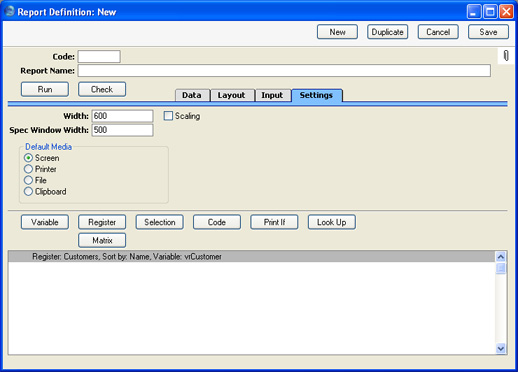Image resolution: width=518 pixels, height=372 pixels.
Task: Add a Selection line
Action: [160, 222]
